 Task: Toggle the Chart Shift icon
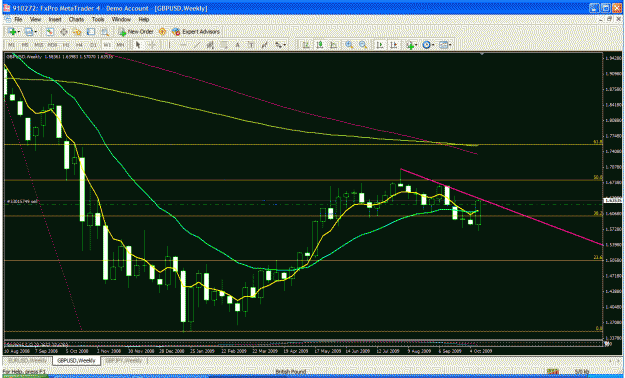click(x=394, y=45)
